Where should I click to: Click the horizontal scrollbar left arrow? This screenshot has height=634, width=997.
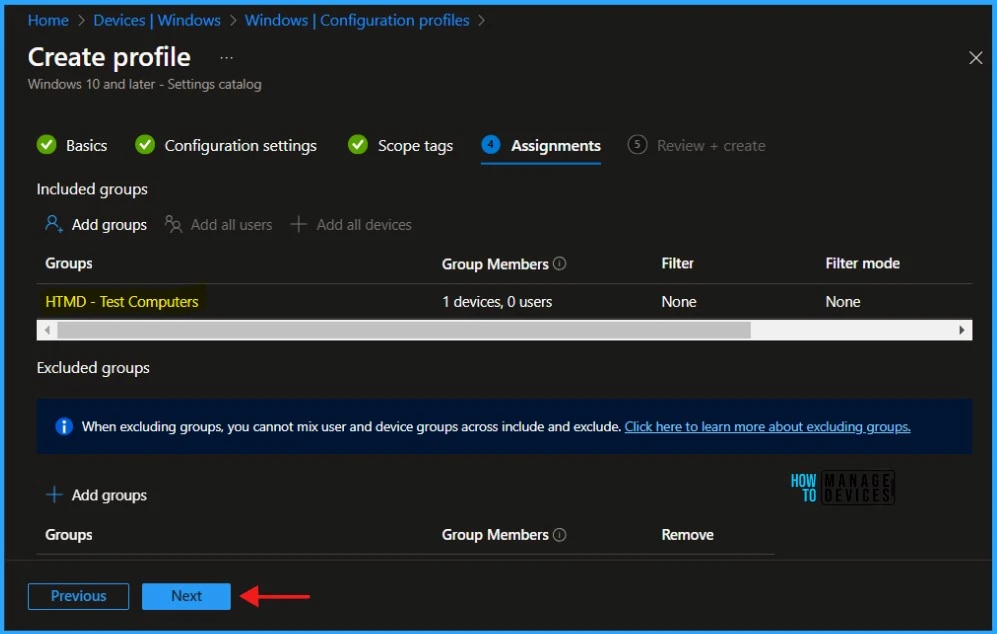coord(46,330)
